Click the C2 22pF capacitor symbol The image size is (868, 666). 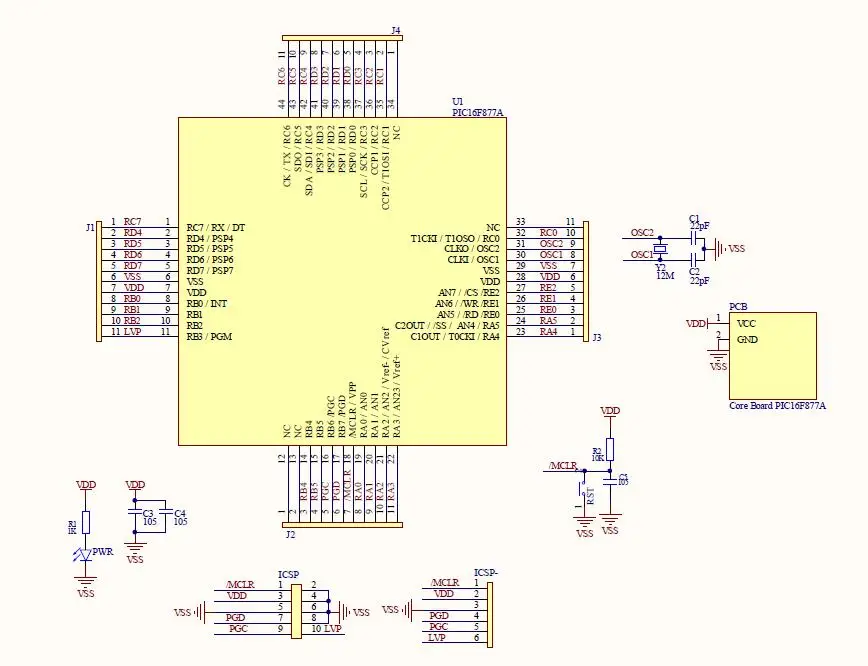click(694, 259)
